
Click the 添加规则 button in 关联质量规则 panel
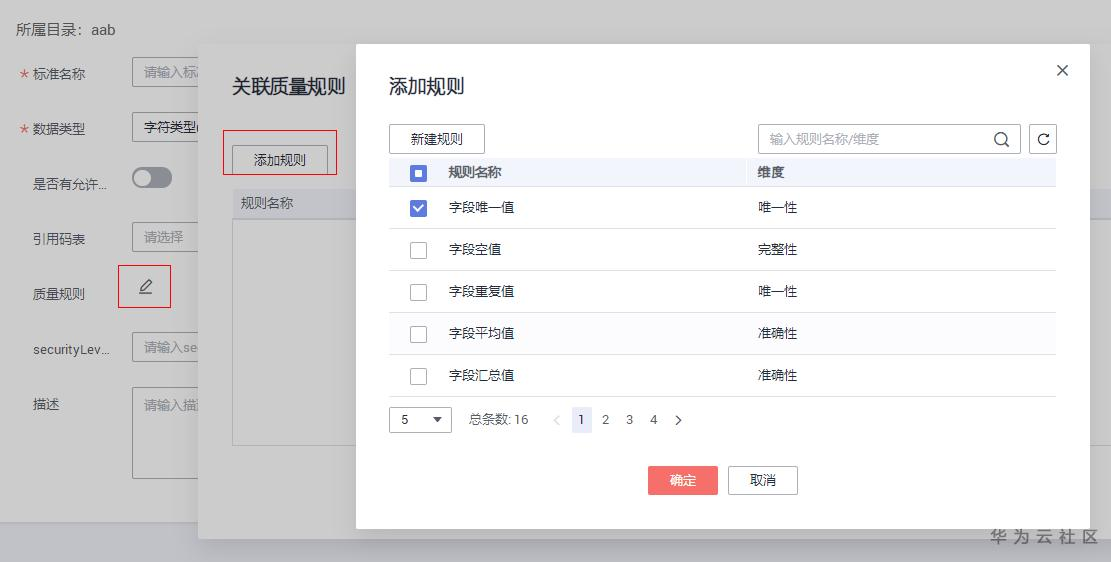[x=280, y=159]
